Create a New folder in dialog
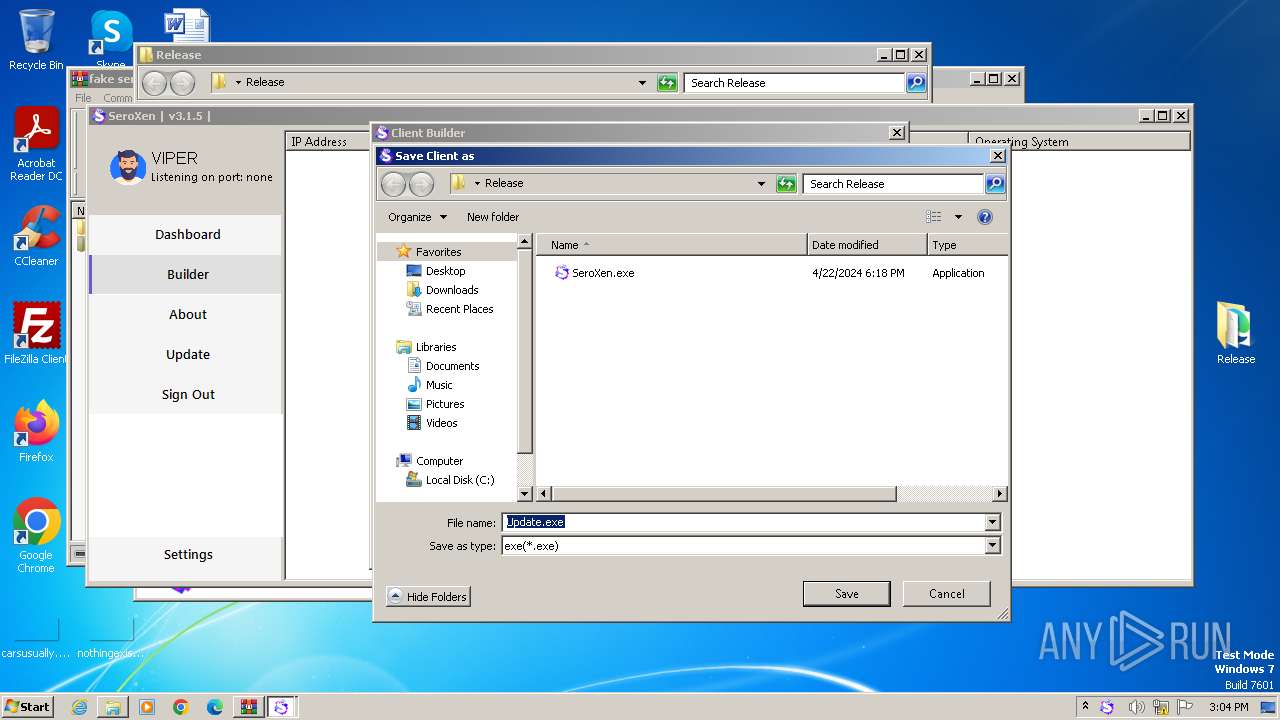Screen dimensions: 1280x720 492,217
